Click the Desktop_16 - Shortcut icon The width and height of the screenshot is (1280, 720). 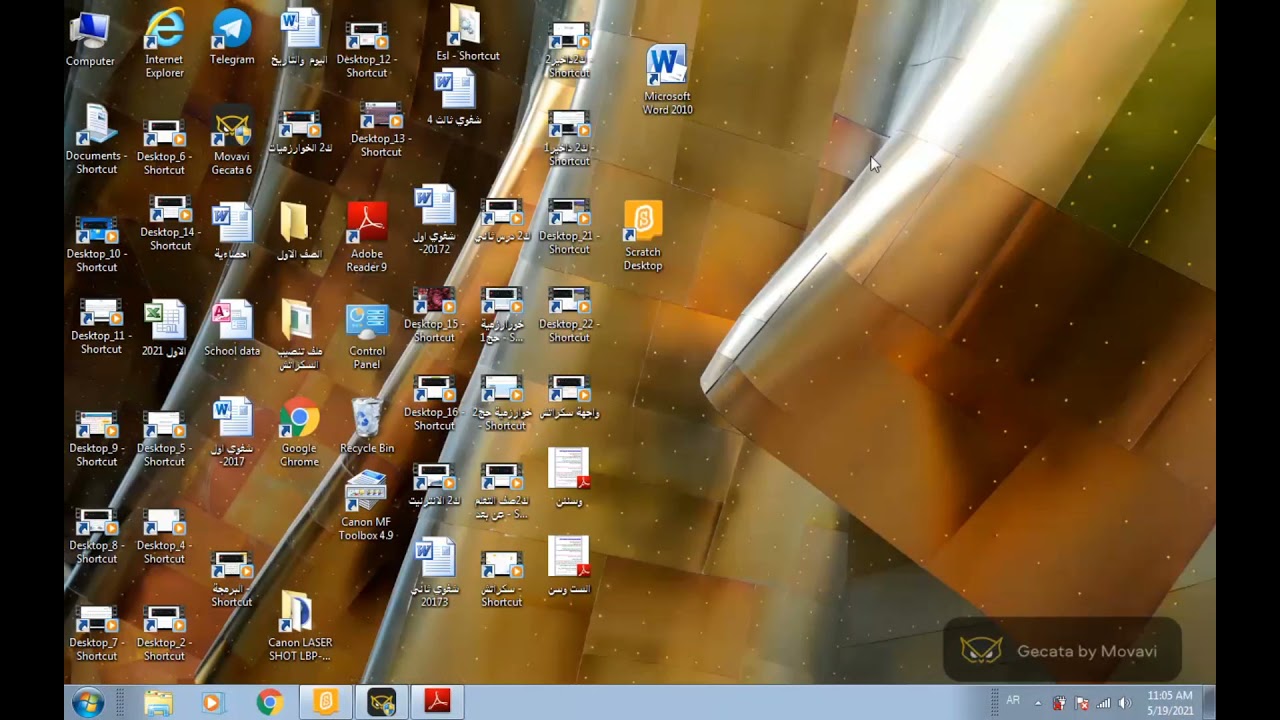pyautogui.click(x=434, y=402)
